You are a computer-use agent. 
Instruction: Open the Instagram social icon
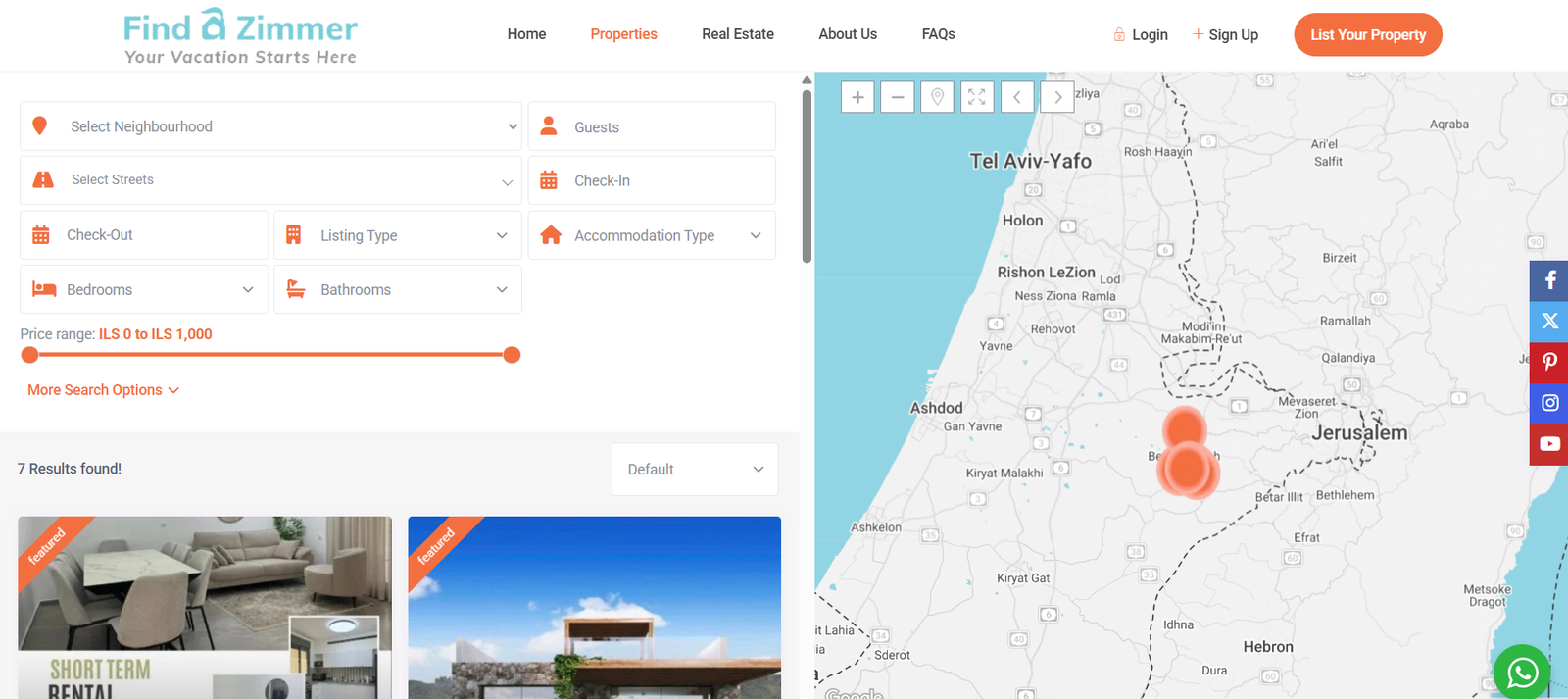tap(1549, 403)
